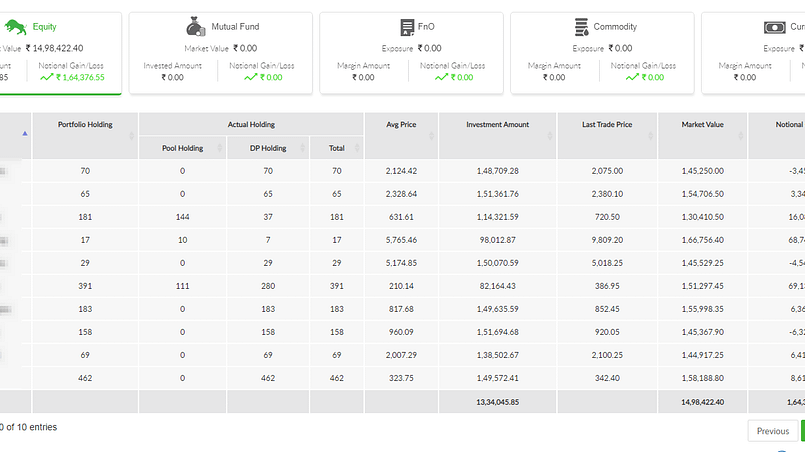
Task: Select Last Trade Price cell 9,809.20
Action: (x=607, y=240)
